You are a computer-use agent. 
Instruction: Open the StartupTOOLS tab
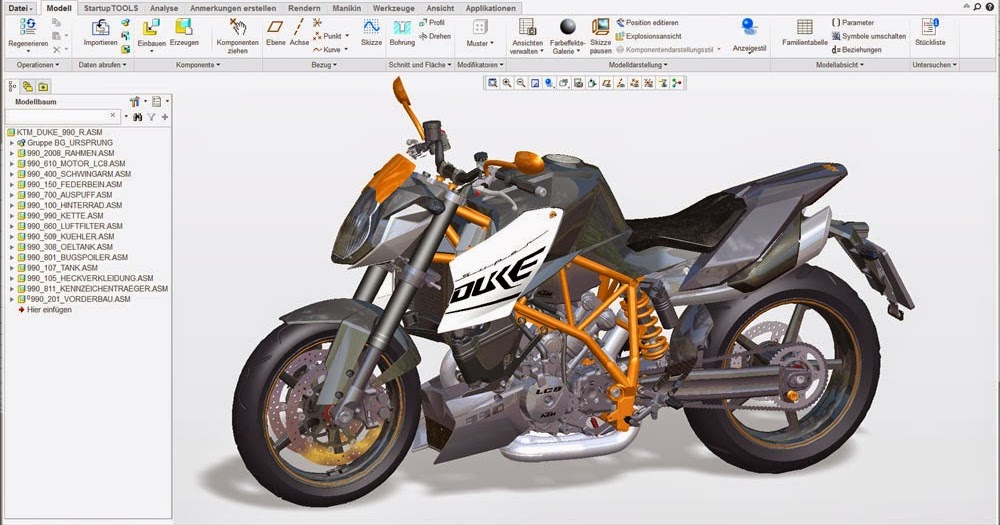pyautogui.click(x=111, y=8)
